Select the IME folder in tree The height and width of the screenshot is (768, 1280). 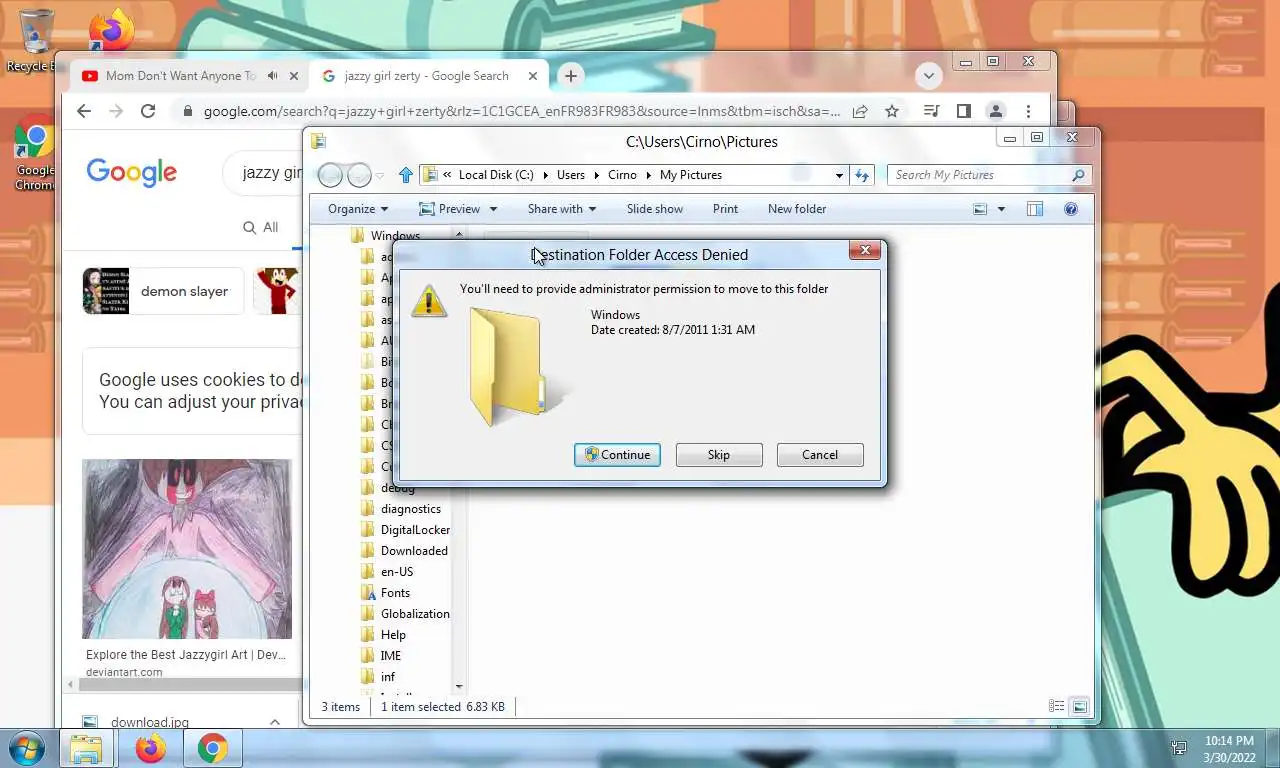coord(391,656)
